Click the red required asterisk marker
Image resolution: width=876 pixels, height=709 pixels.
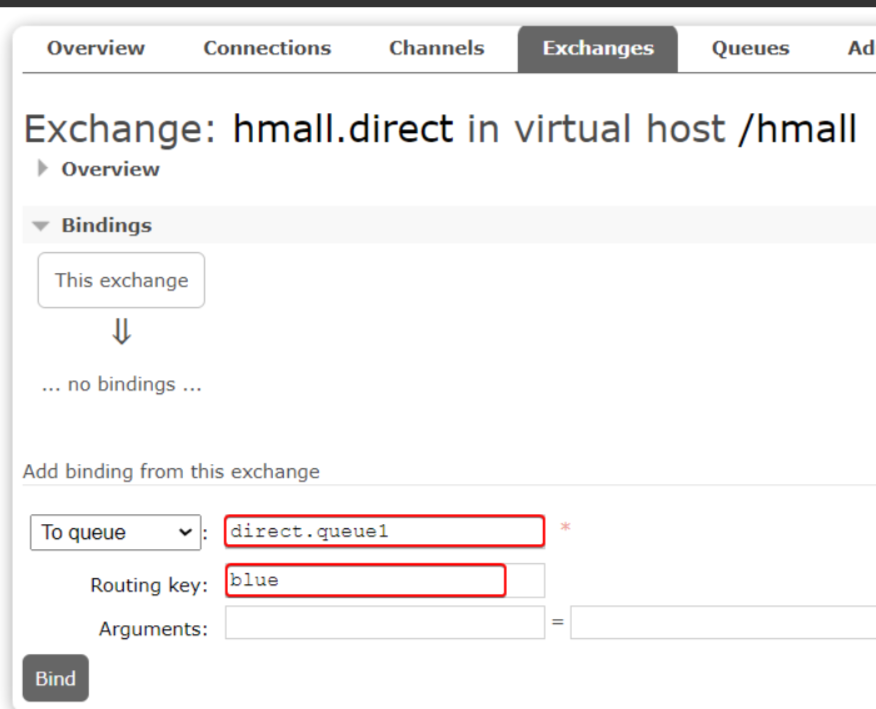coord(565,527)
